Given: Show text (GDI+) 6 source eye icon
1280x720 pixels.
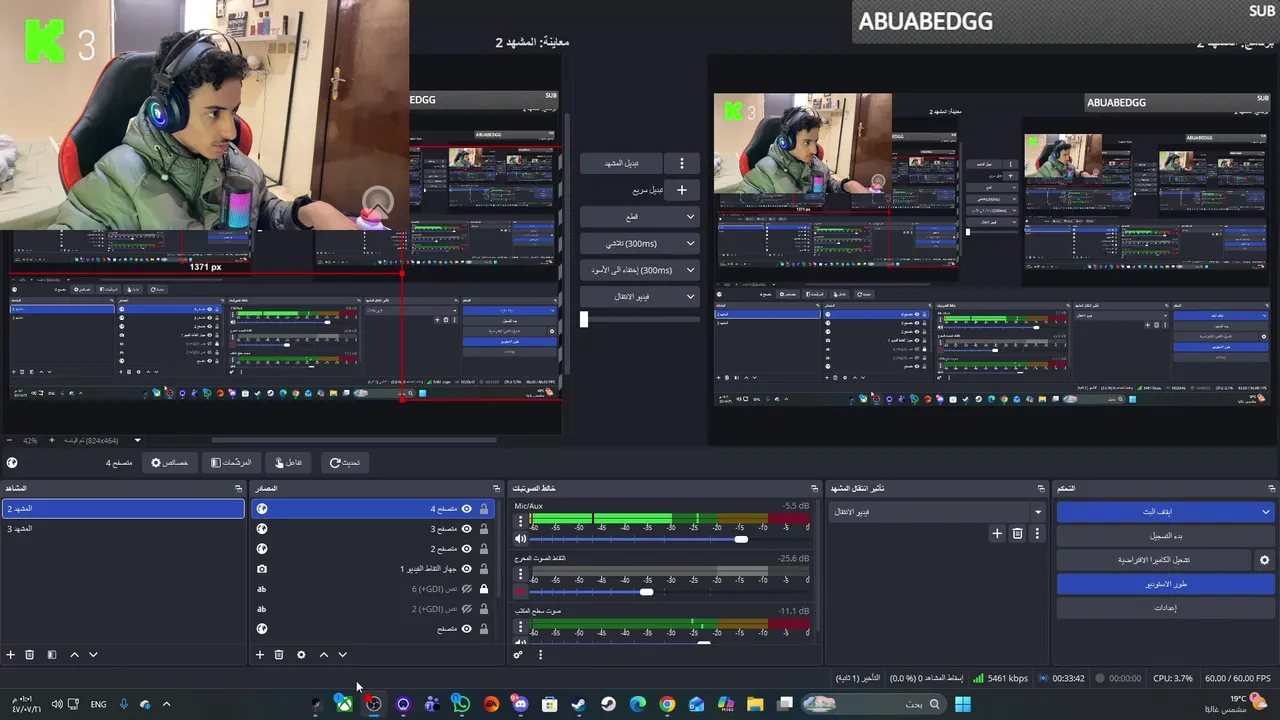Looking at the screenshot, I should pyautogui.click(x=466, y=589).
